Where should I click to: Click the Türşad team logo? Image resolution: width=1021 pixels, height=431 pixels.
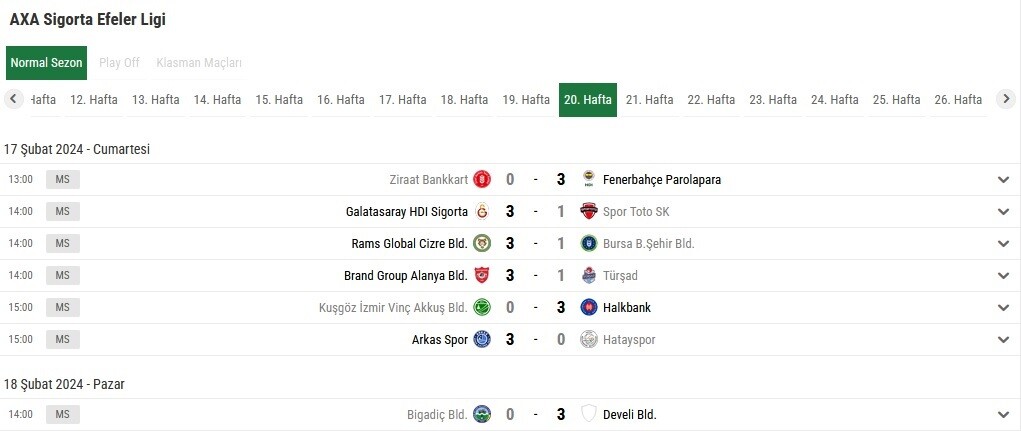coord(589,275)
